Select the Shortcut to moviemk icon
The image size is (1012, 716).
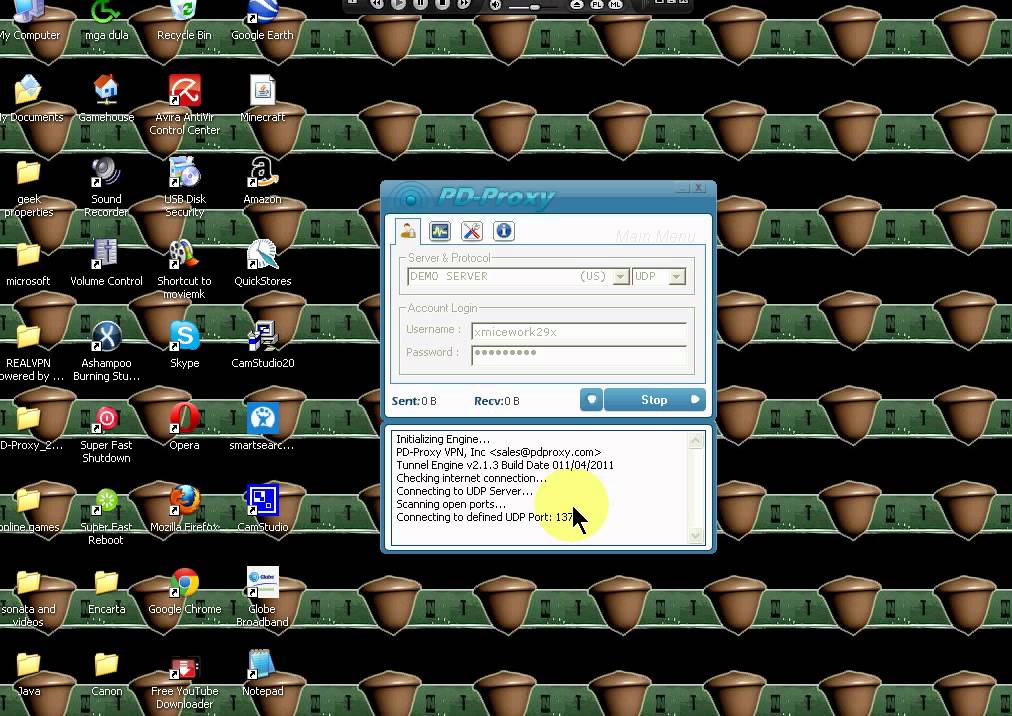click(184, 269)
